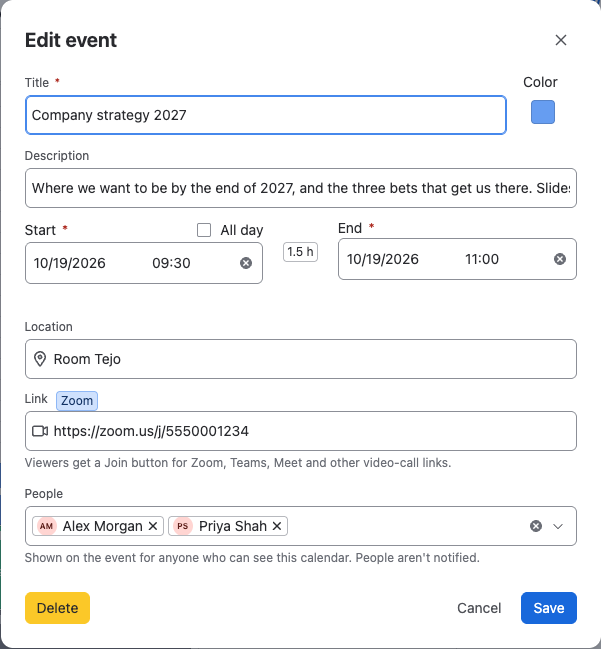The height and width of the screenshot is (649, 601).
Task: Click the location pin icon
Action: [40, 359]
